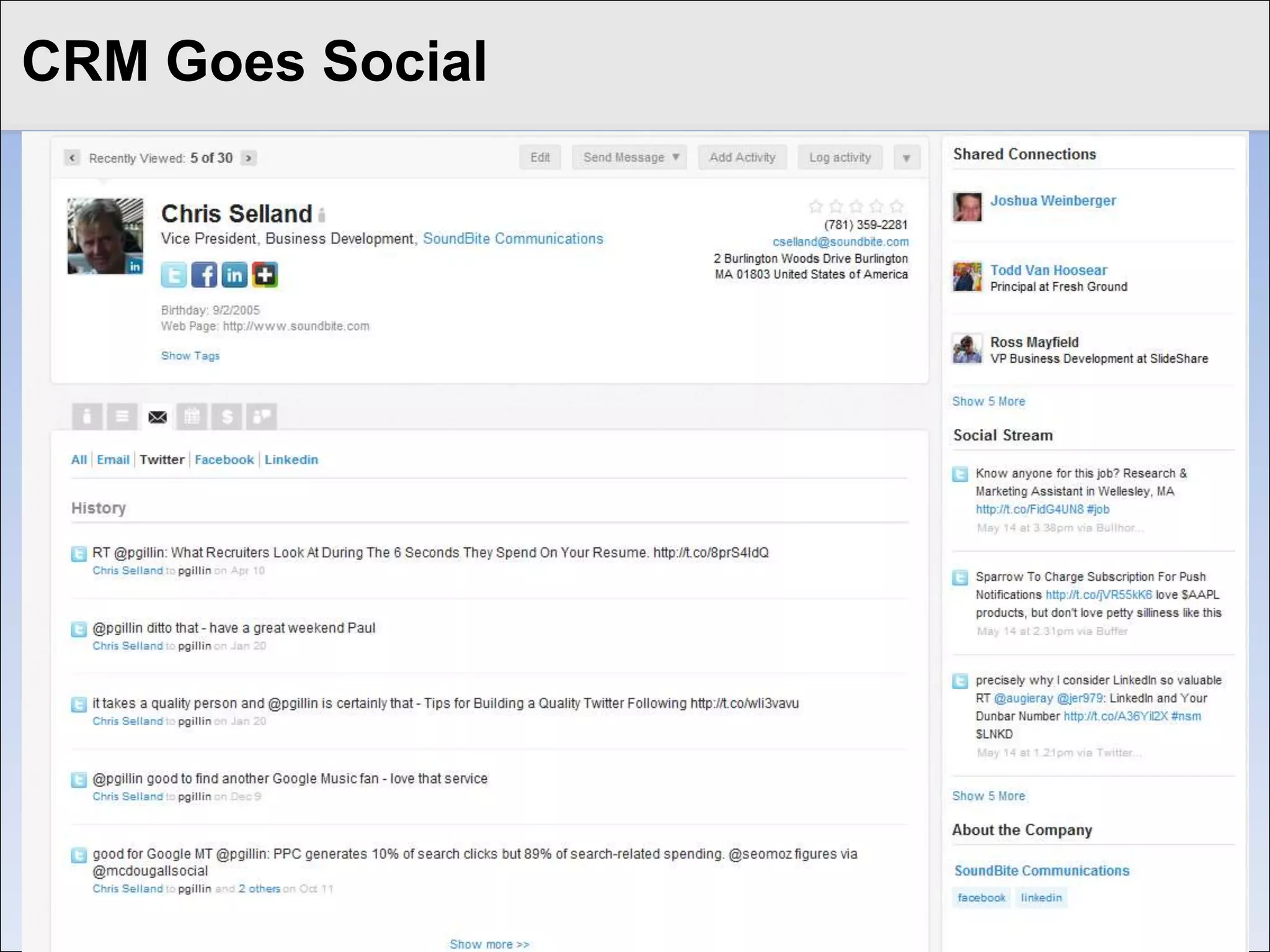Viewport: 1270px width, 952px height.
Task: Open Joshua Weinberger's shared connection link
Action: pyautogui.click(x=1052, y=201)
